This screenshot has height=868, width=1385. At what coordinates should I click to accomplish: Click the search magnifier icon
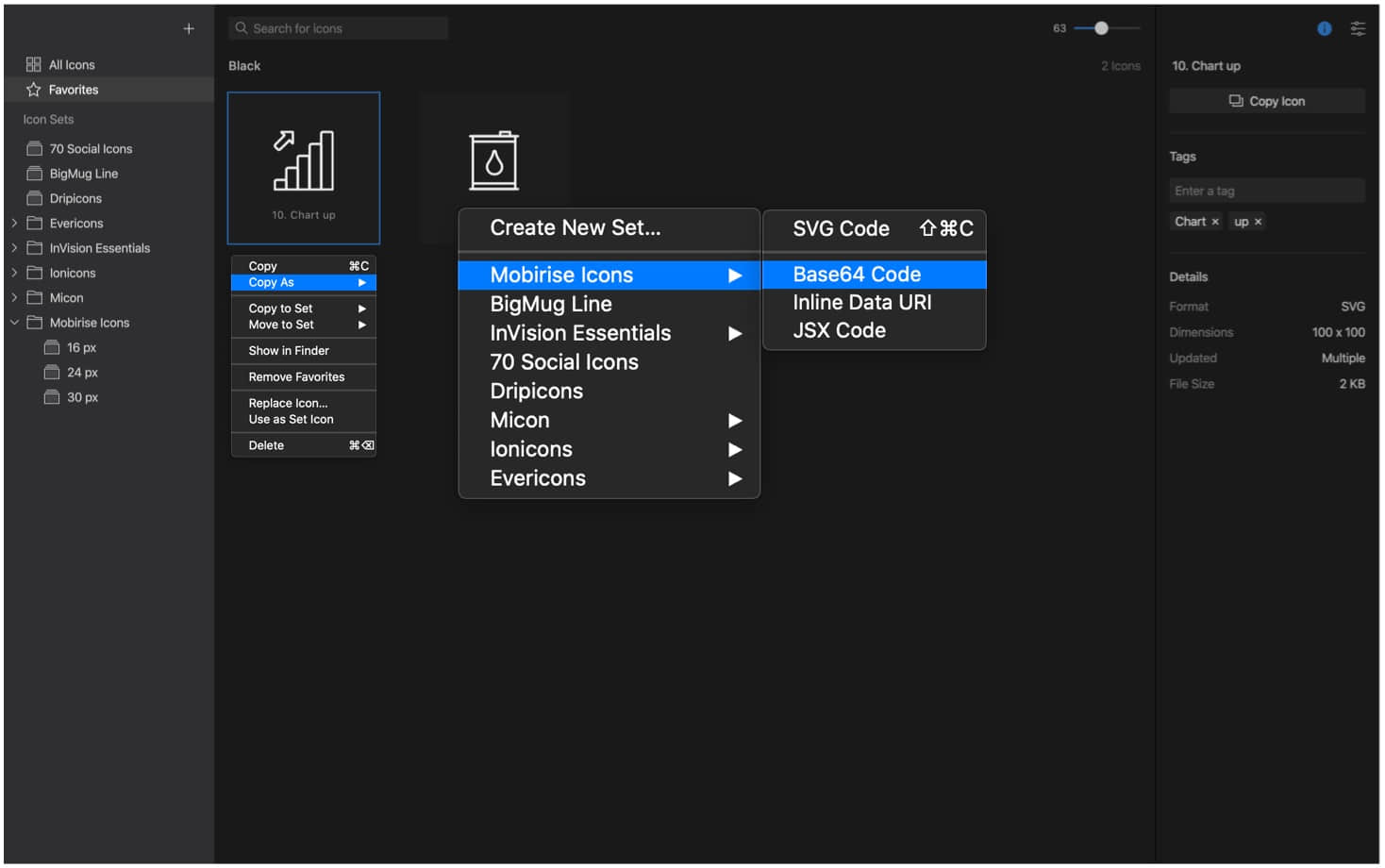pyautogui.click(x=242, y=28)
